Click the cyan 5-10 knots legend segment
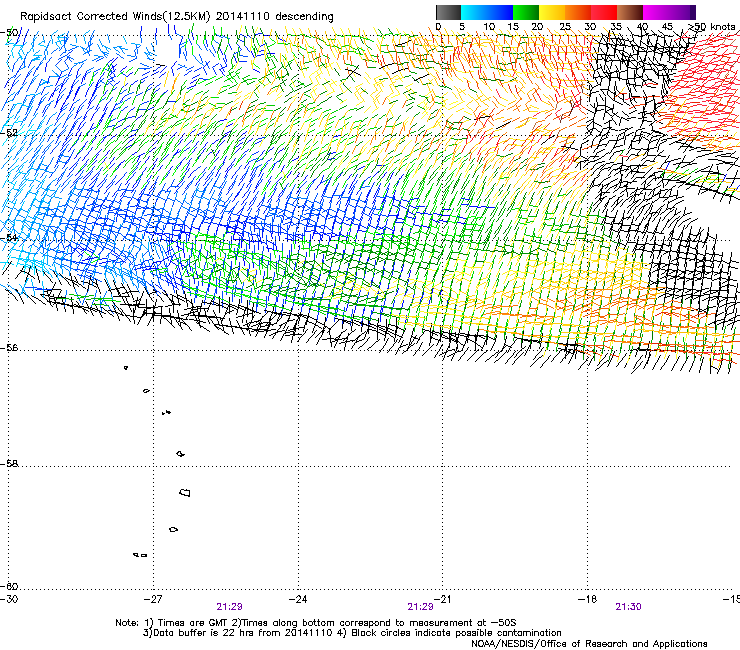 [x=474, y=12]
